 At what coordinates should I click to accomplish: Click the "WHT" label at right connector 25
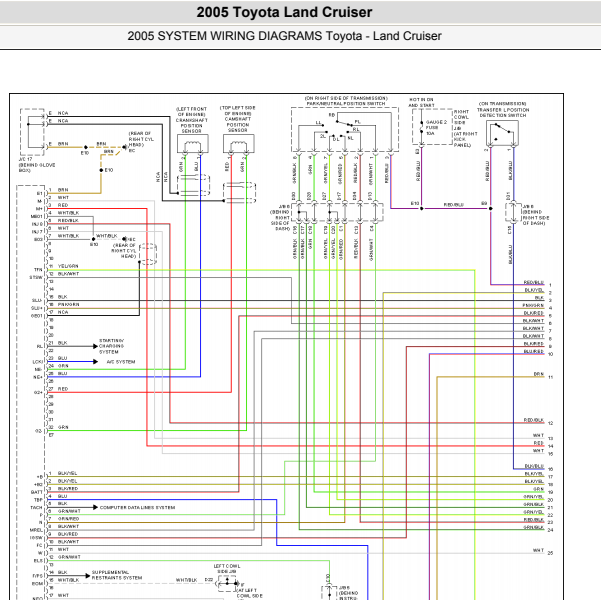point(538,550)
